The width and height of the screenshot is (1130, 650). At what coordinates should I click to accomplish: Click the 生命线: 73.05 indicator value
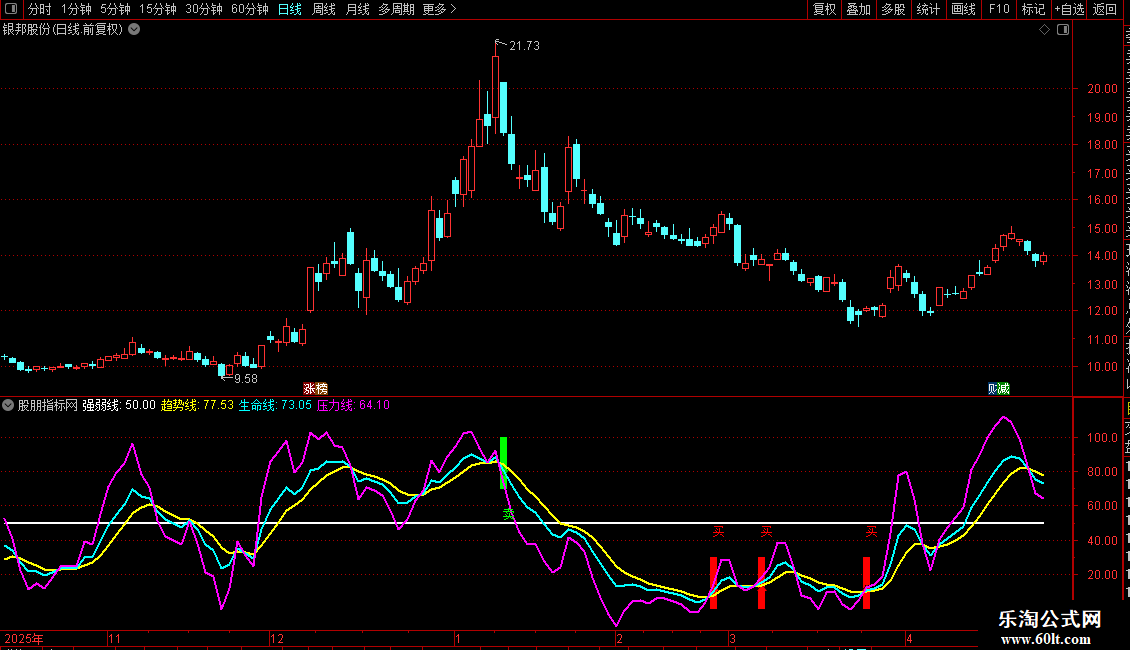click(x=275, y=405)
